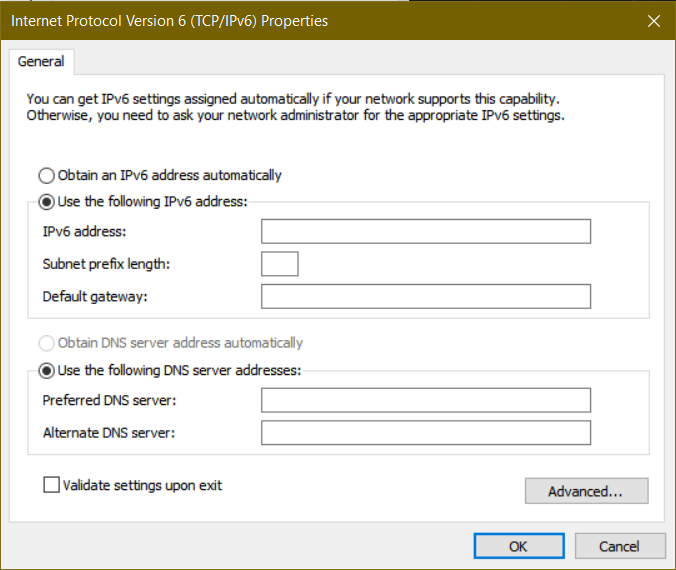Click the Validate settings upon exit label
The width and height of the screenshot is (676, 570).
[142, 485]
